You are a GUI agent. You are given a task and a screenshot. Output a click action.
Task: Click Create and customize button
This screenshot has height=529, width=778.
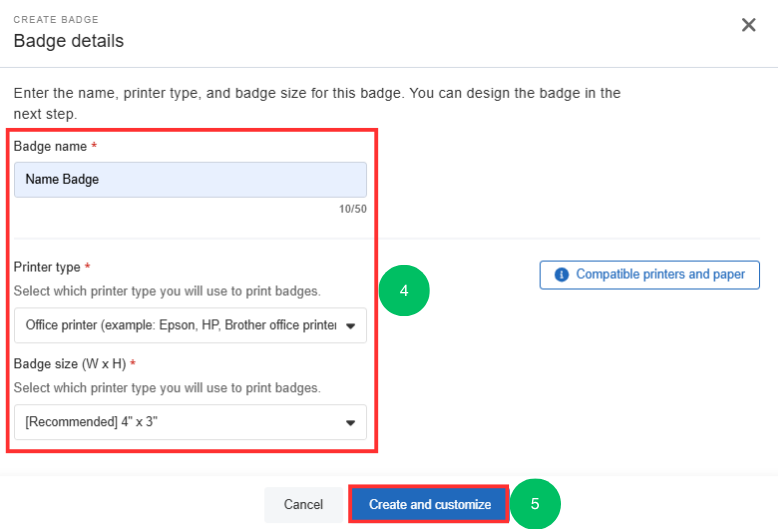[x=430, y=504]
